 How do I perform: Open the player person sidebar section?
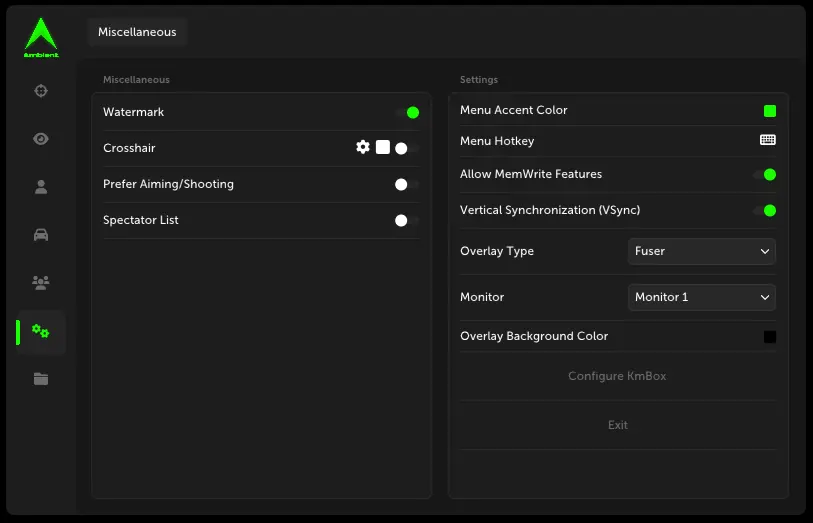pyautogui.click(x=41, y=187)
